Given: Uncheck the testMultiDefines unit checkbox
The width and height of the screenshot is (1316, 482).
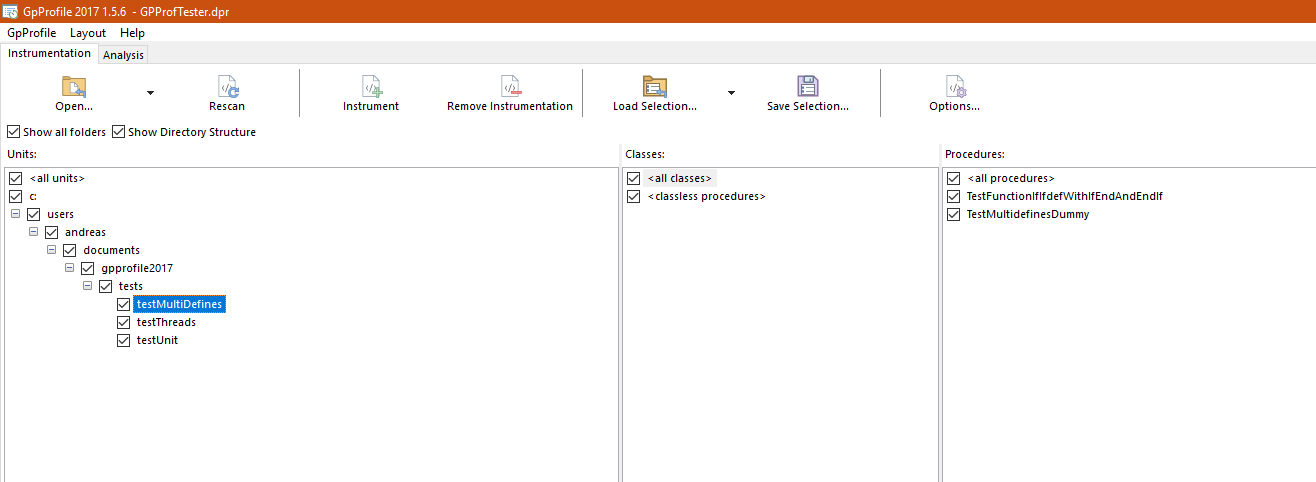Looking at the screenshot, I should pyautogui.click(x=123, y=304).
